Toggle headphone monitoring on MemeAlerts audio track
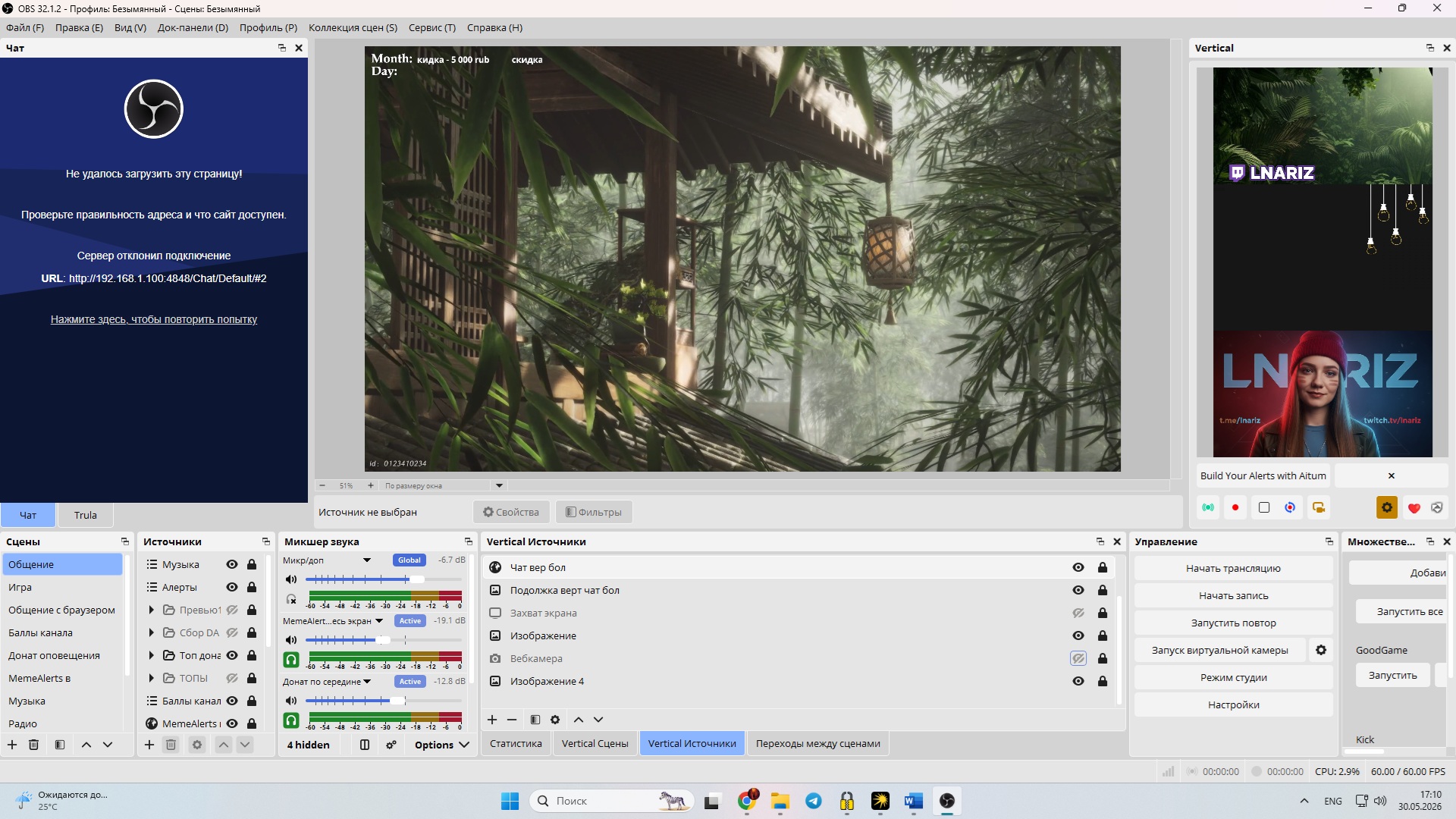1456x819 pixels. [291, 660]
